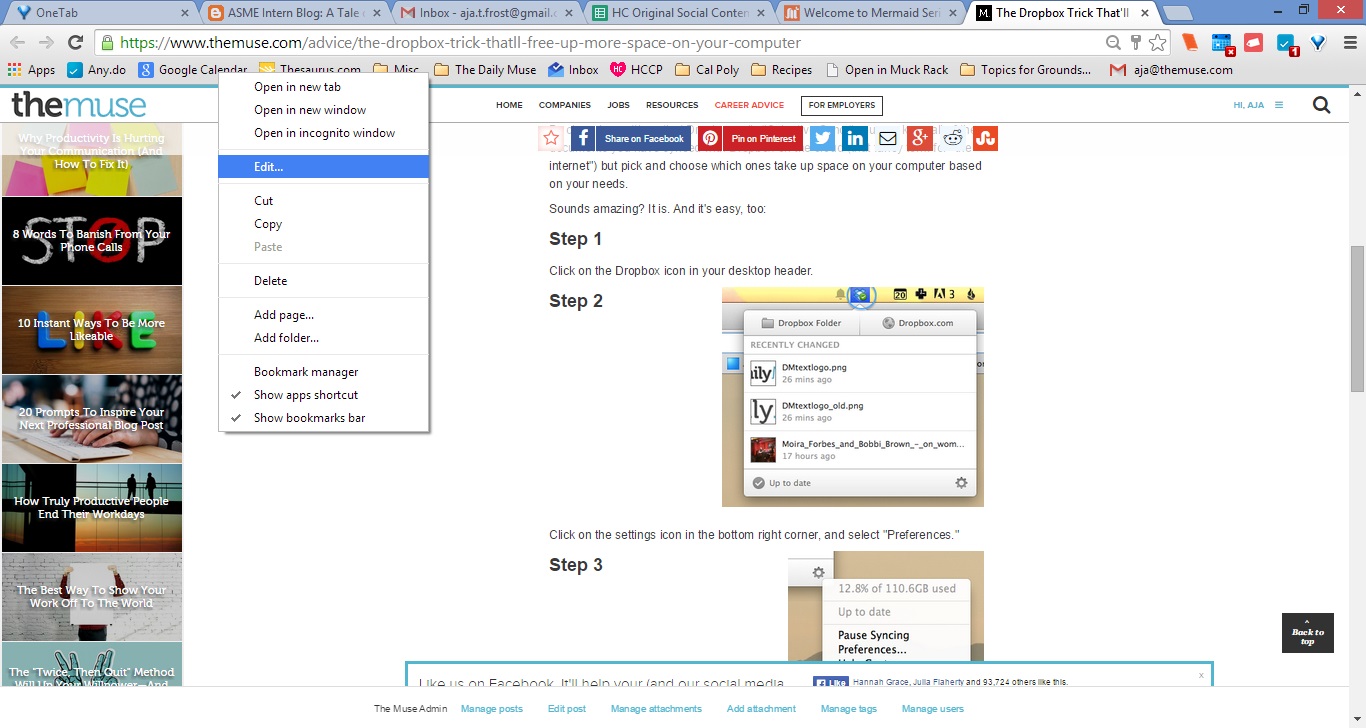
Task: Open the Misc bookmarks folder
Action: [x=396, y=70]
